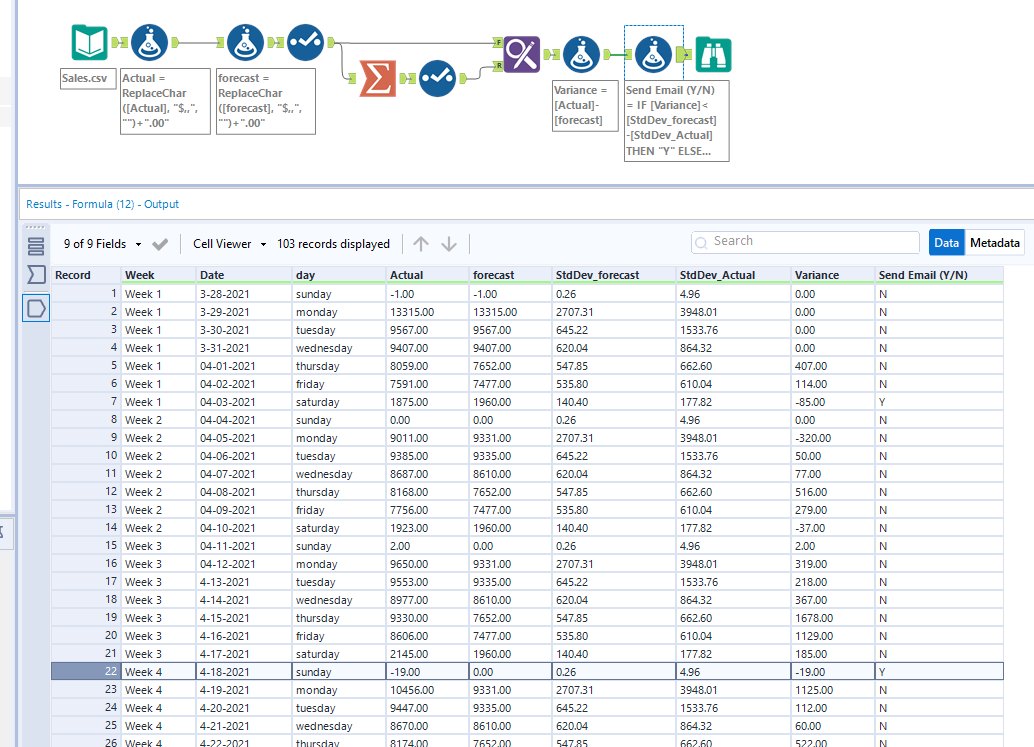
Task: Select the purple Find Replace tool
Action: pyautogui.click(x=522, y=53)
